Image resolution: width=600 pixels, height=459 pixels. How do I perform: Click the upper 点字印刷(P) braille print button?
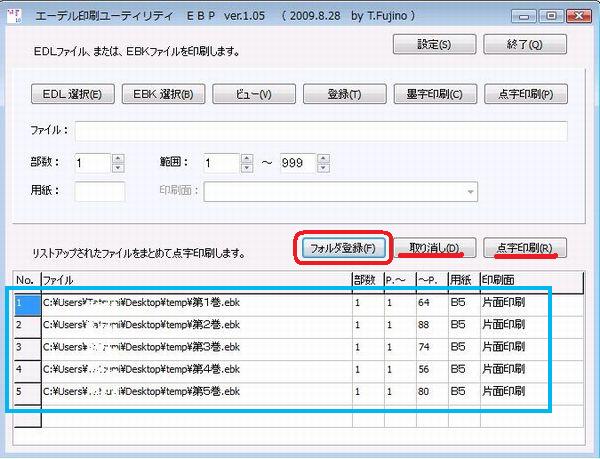pos(525,95)
